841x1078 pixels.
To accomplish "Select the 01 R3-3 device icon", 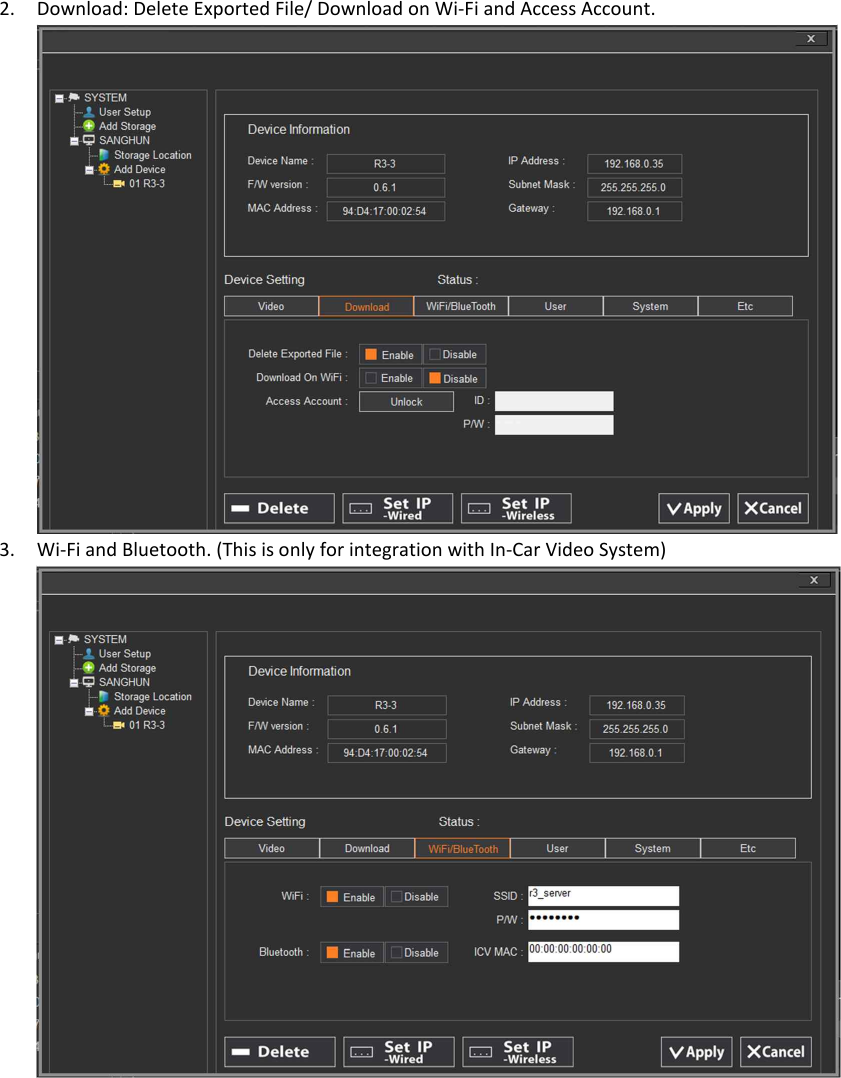I will pyautogui.click(x=118, y=183).
